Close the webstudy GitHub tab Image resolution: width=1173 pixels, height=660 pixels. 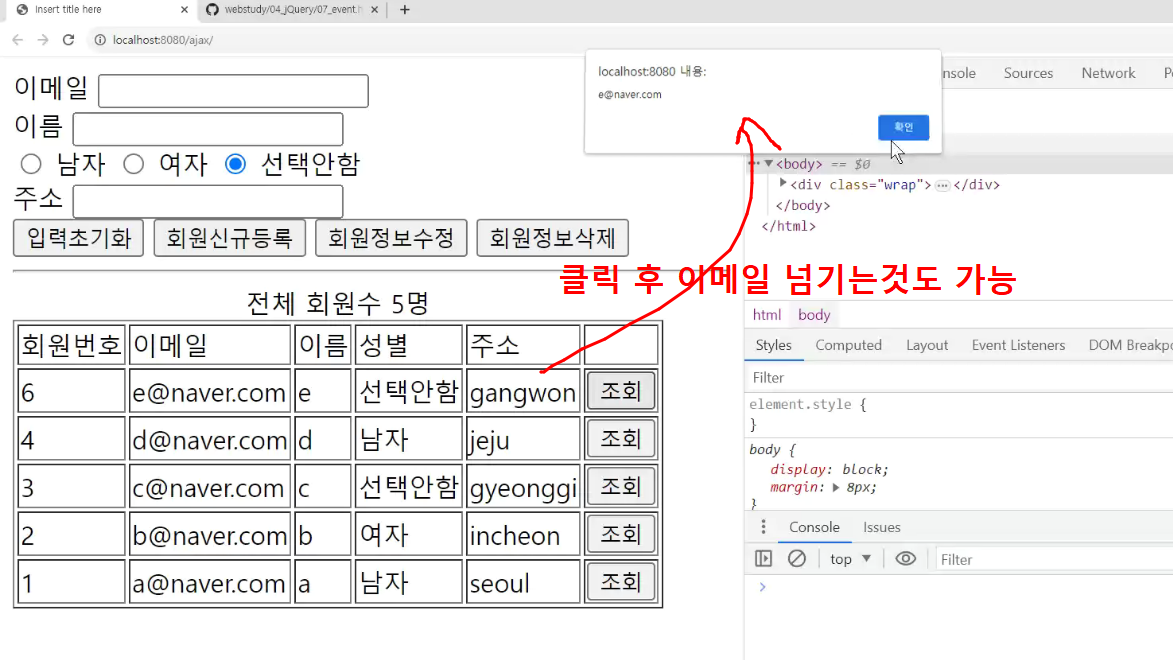click(x=374, y=10)
